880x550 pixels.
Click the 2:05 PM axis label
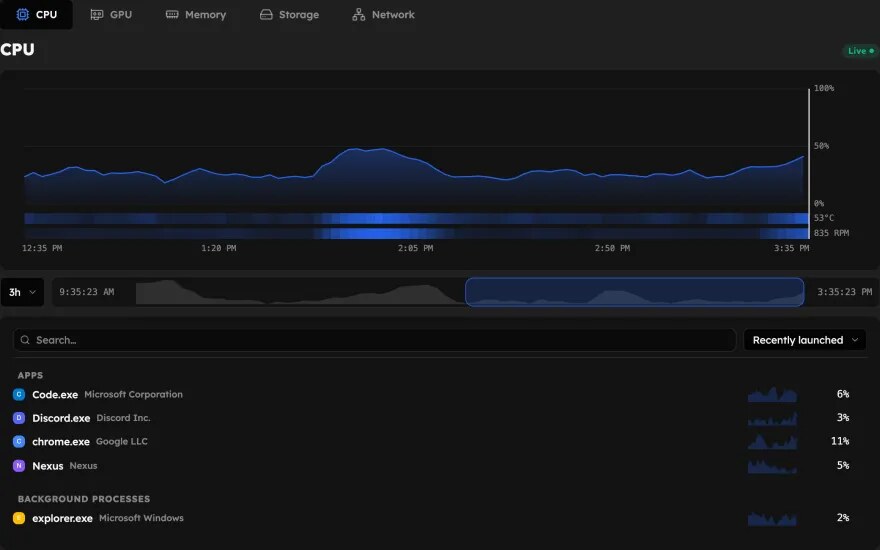(415, 248)
